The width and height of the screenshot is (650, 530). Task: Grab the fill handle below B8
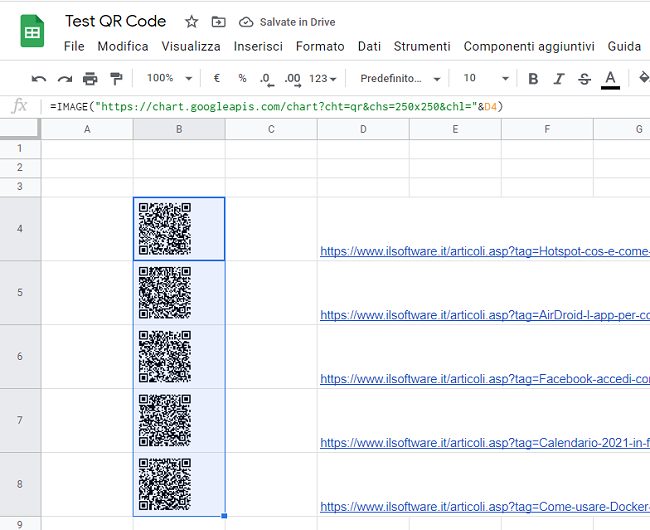click(x=224, y=516)
